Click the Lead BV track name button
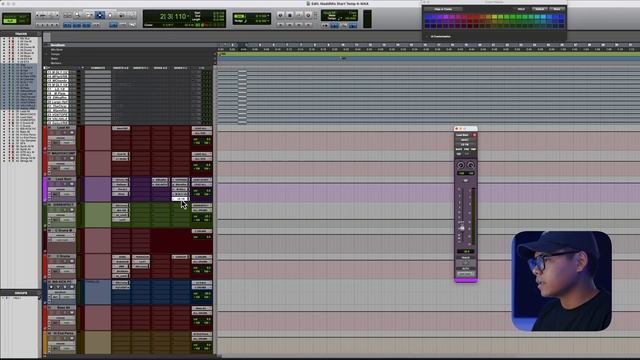 point(64,128)
